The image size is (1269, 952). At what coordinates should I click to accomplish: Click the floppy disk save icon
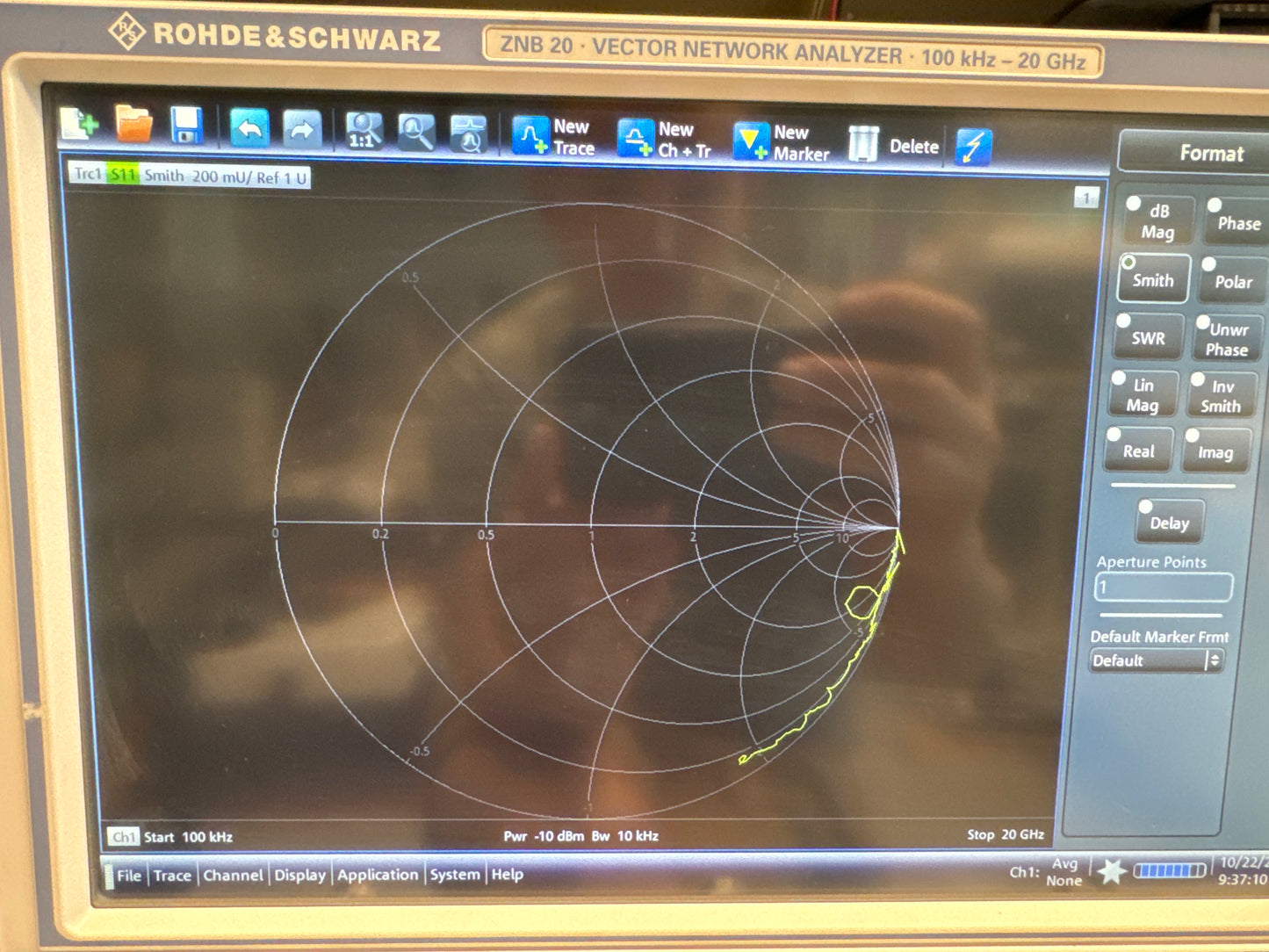(186, 126)
